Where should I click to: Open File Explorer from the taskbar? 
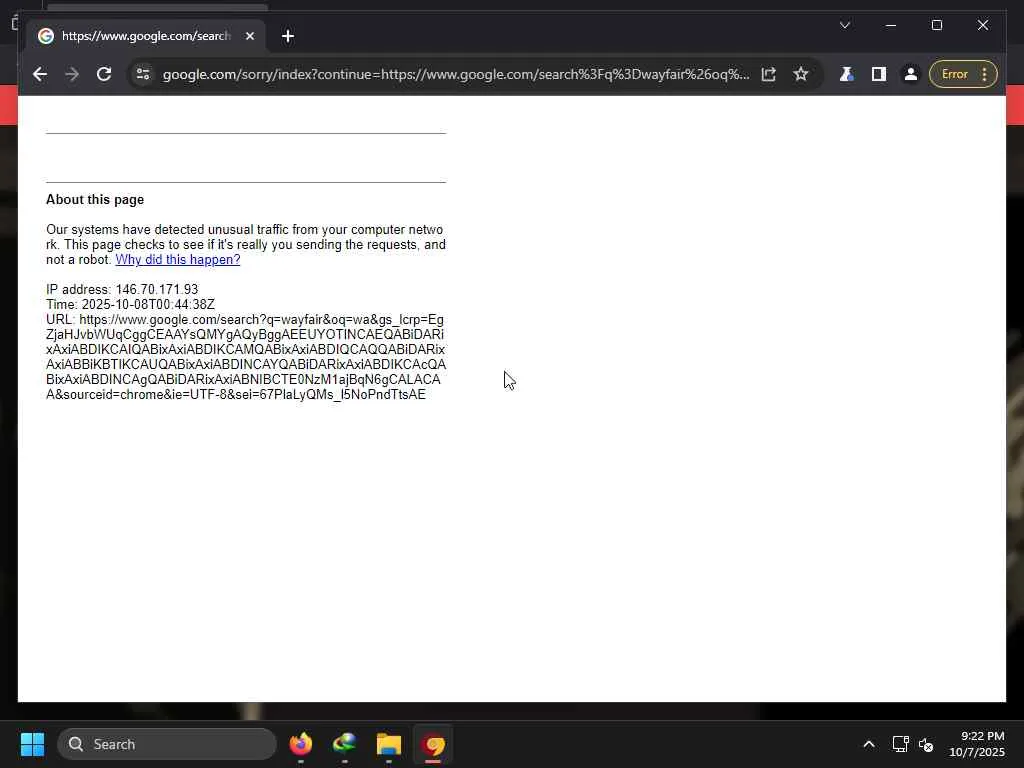pos(389,744)
